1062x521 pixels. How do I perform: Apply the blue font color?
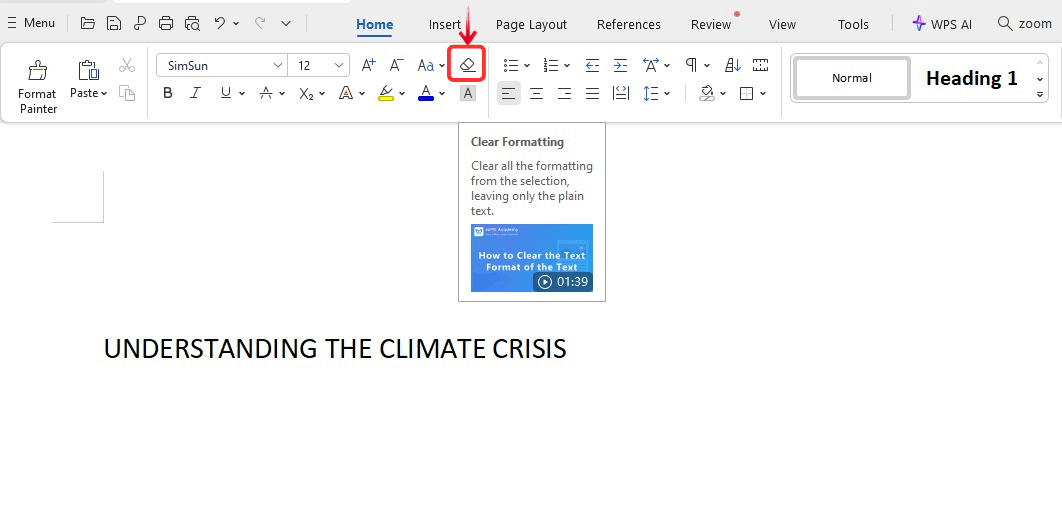click(426, 93)
